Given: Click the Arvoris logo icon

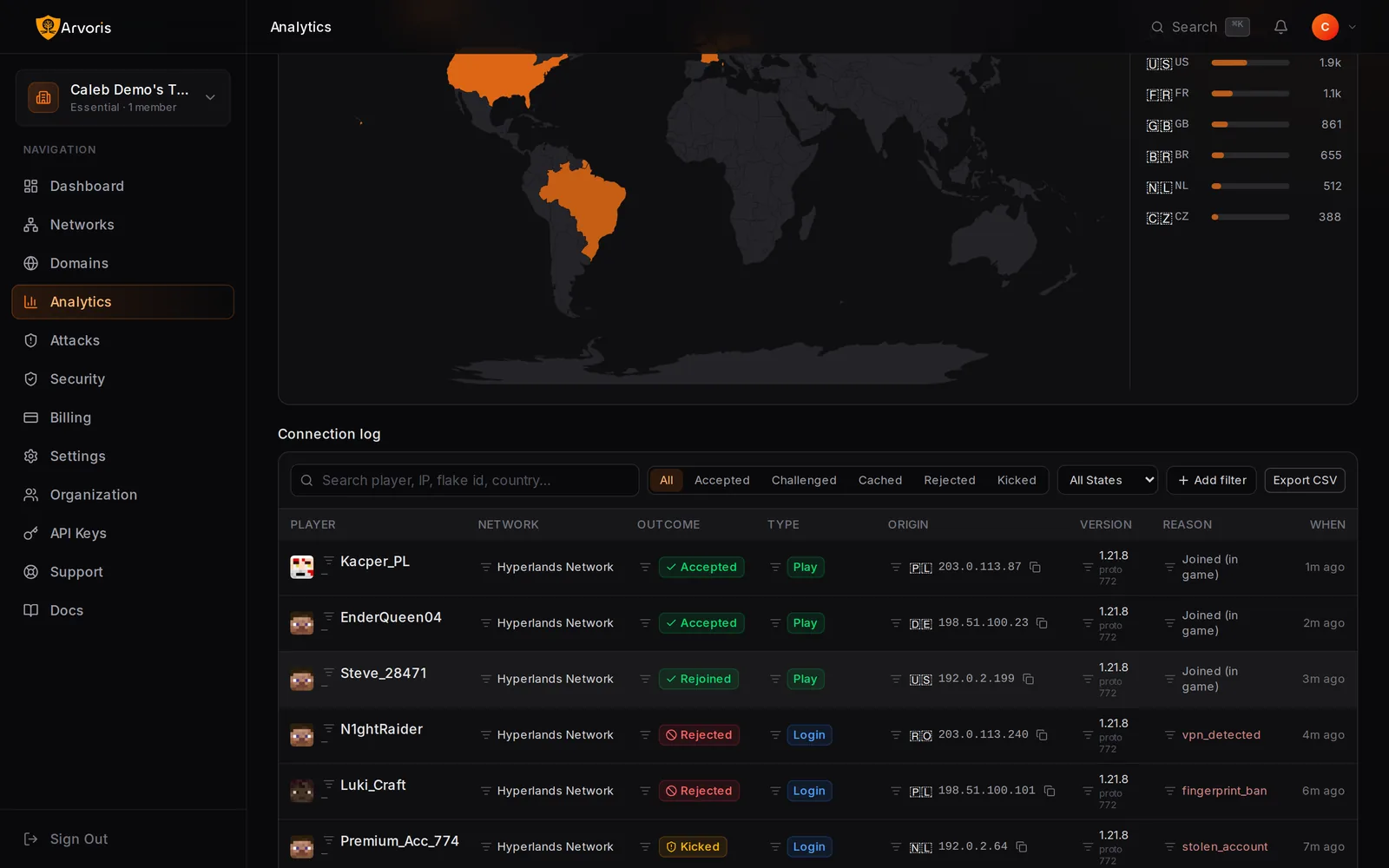Looking at the screenshot, I should point(47,27).
